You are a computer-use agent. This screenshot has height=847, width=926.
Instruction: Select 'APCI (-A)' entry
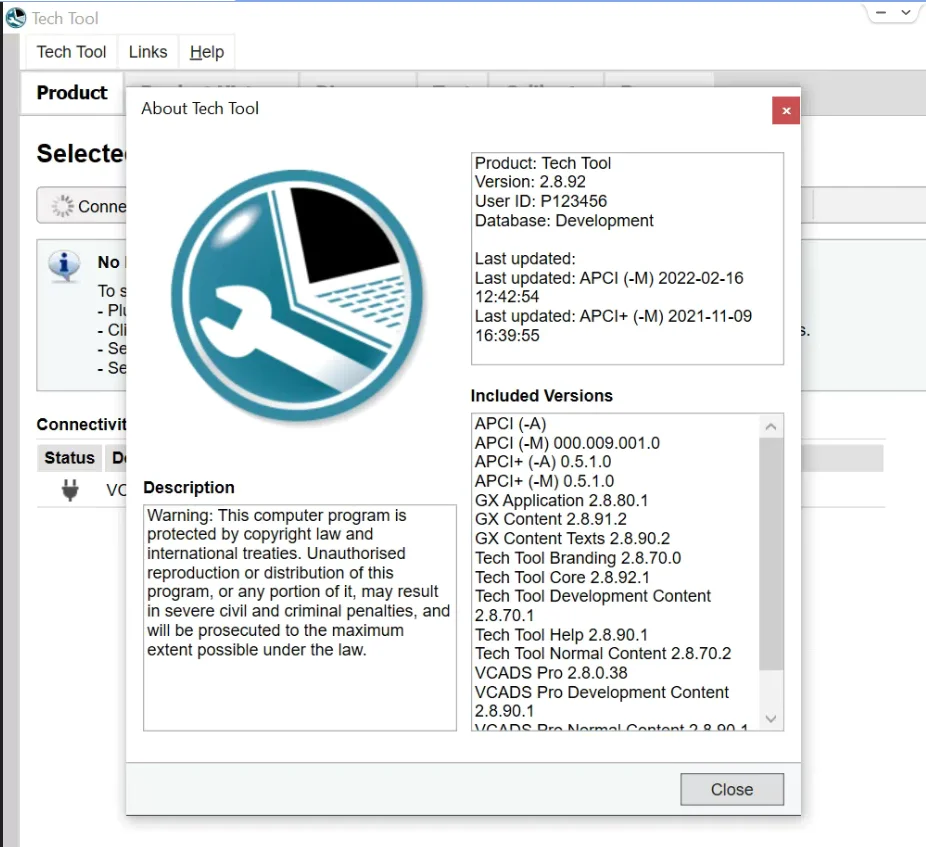[510, 424]
